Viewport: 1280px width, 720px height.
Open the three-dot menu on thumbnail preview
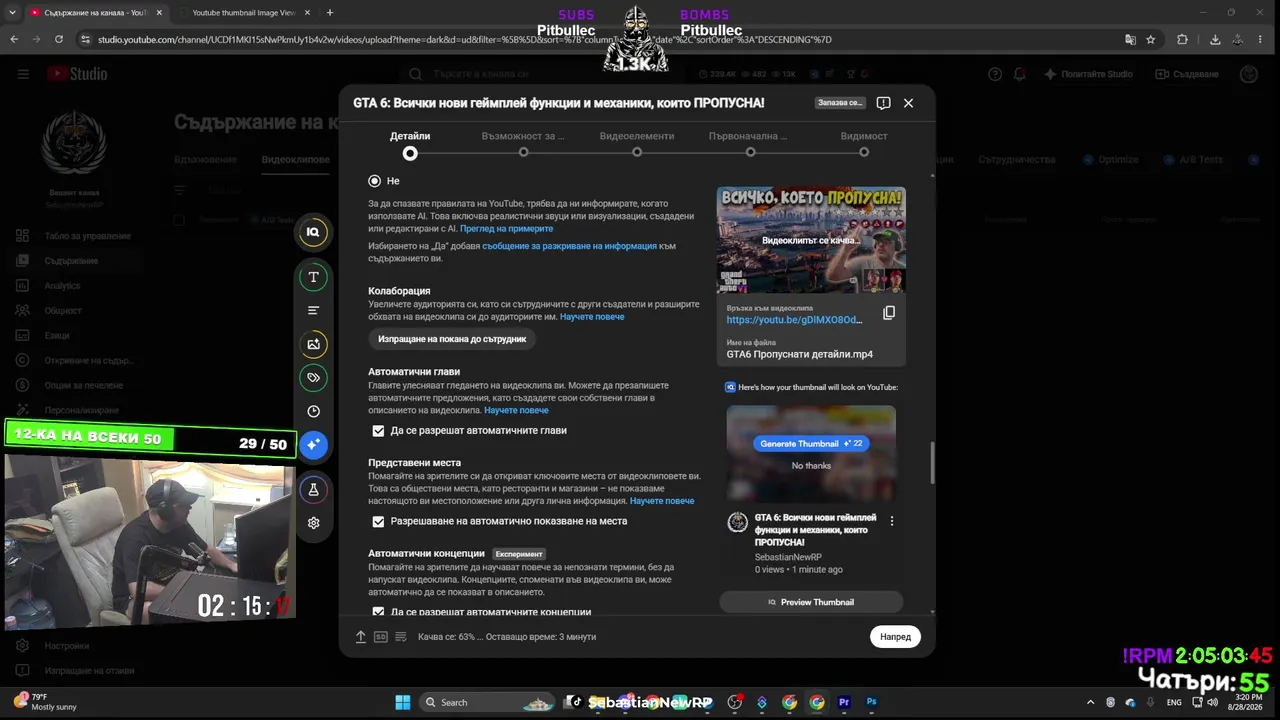[x=892, y=521]
